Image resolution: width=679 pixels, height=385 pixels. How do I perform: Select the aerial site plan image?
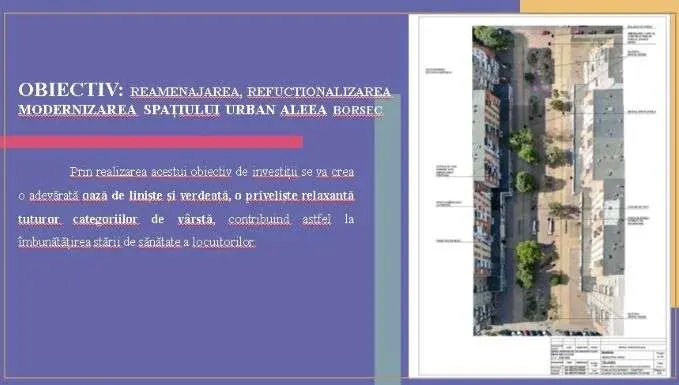[x=548, y=181]
